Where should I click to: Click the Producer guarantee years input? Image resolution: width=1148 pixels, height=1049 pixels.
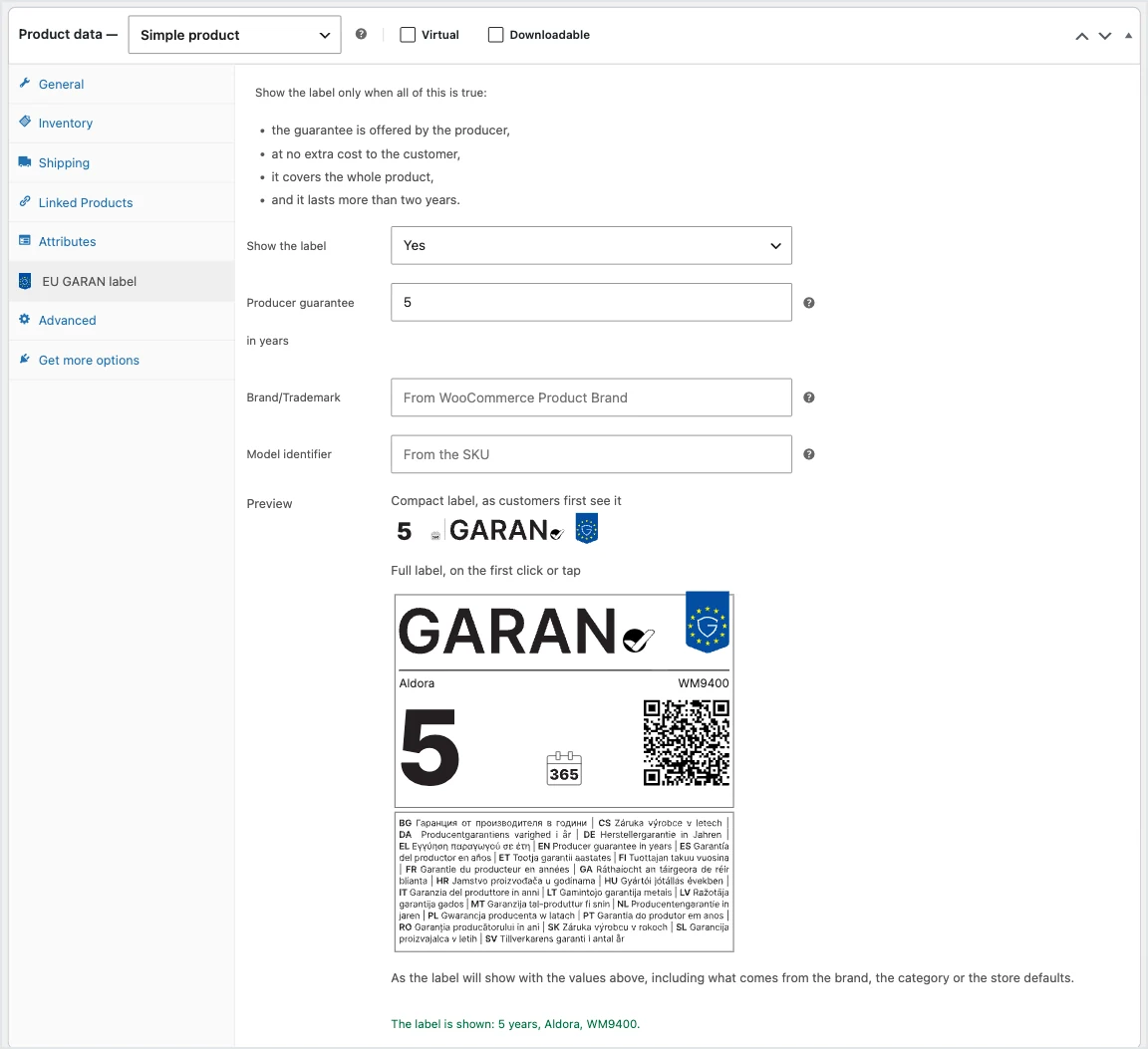point(591,302)
